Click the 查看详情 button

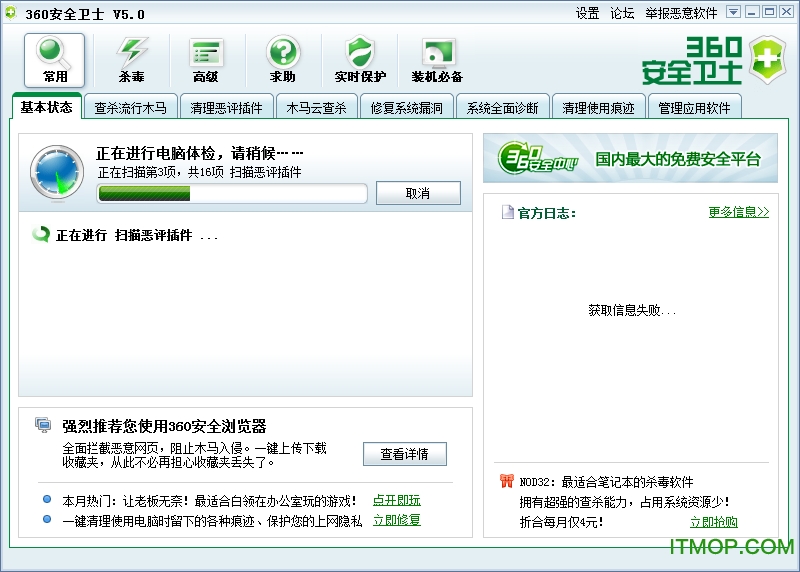click(405, 454)
